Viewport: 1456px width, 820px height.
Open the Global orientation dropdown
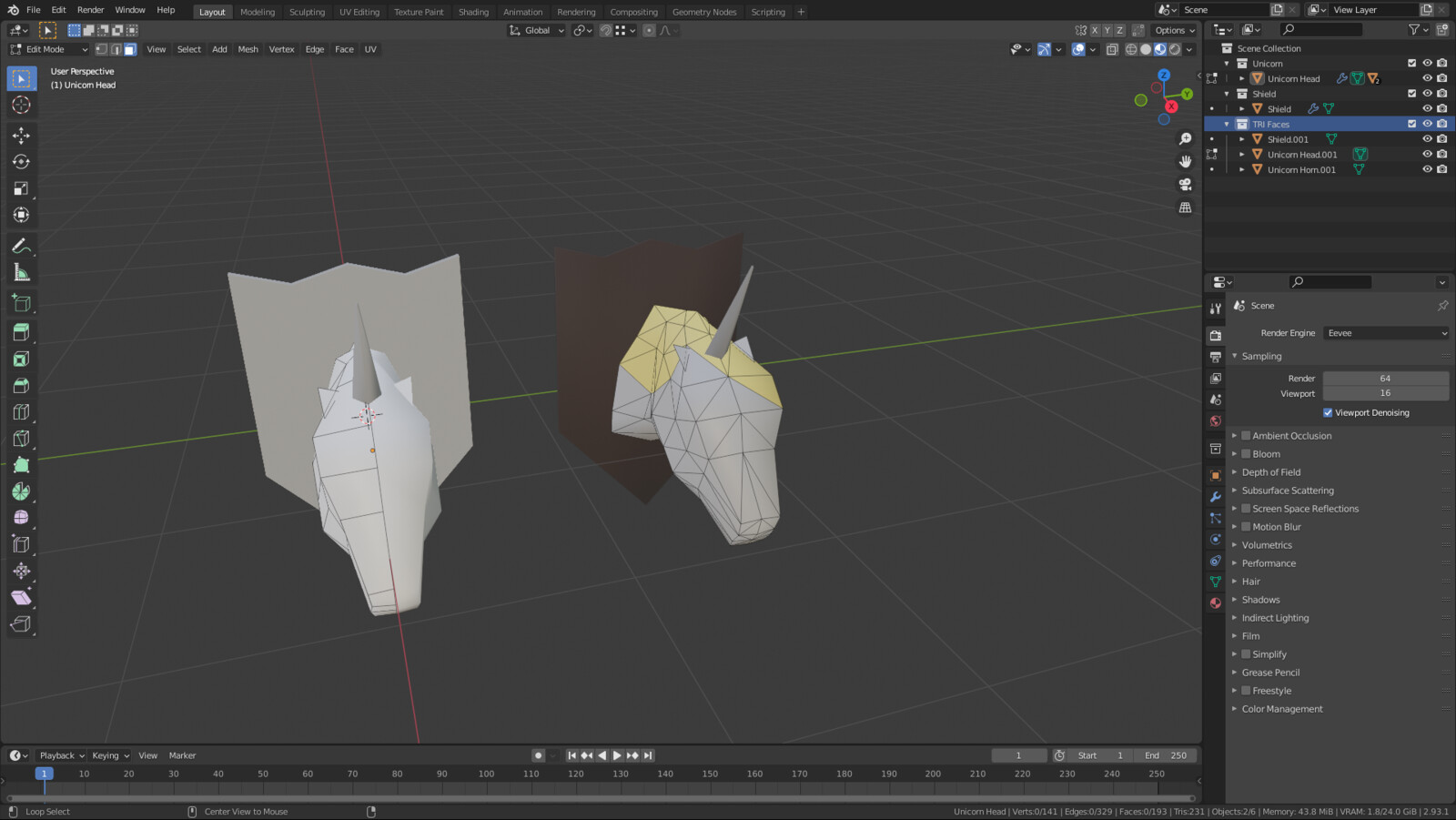[537, 30]
